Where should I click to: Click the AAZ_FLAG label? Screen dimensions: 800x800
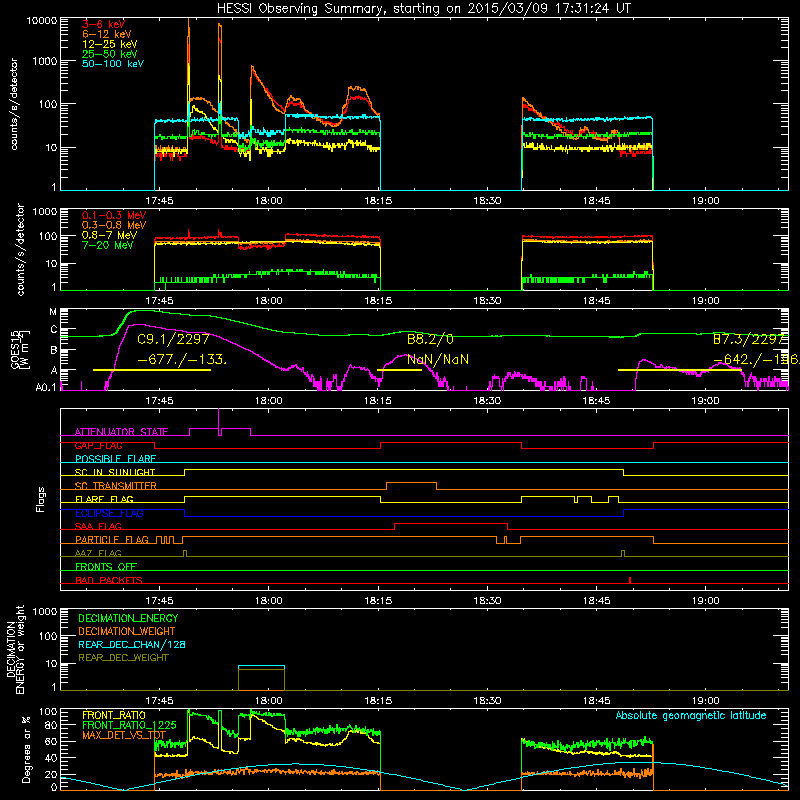[x=98, y=554]
